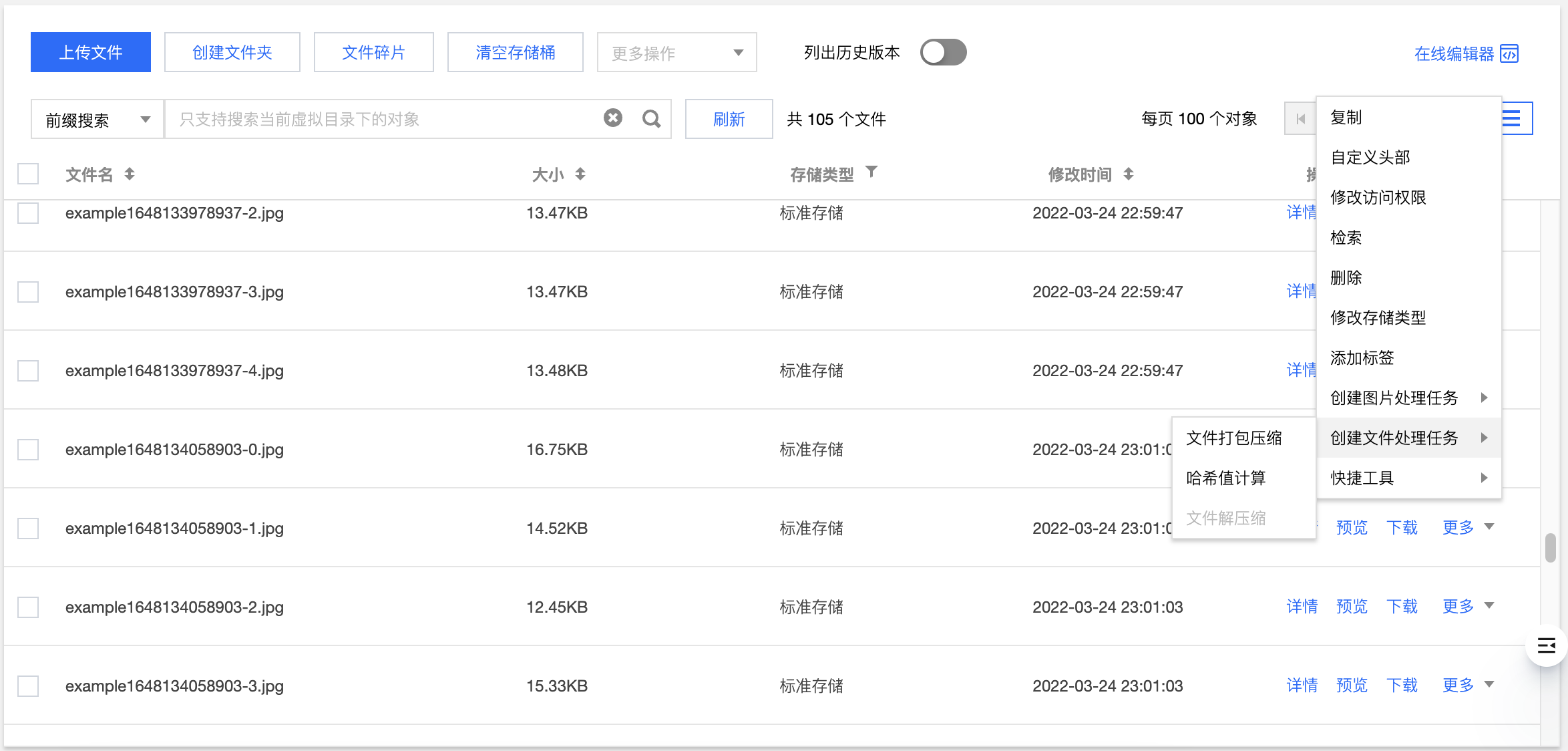Clear the search box with the X icon
The height and width of the screenshot is (751, 1568).
pyautogui.click(x=613, y=118)
